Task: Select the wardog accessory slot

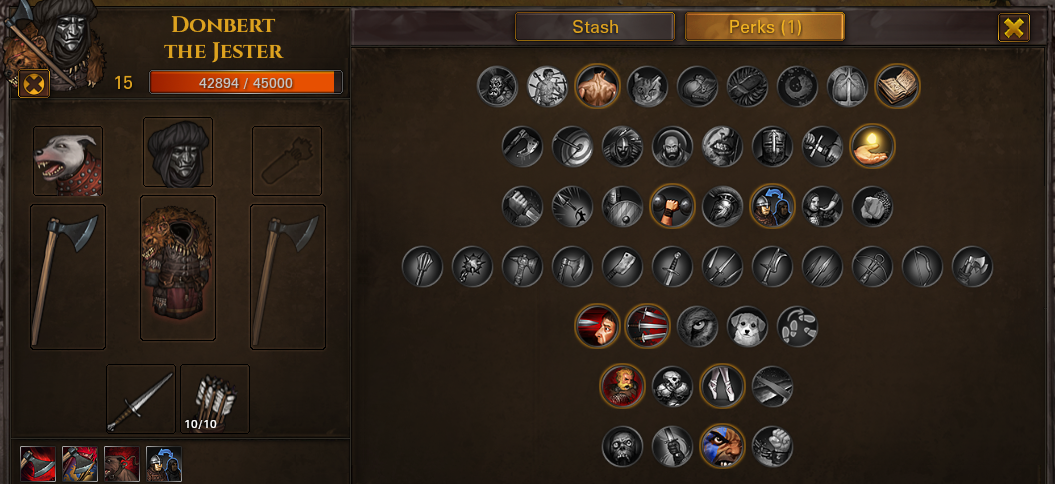Action: tap(68, 161)
